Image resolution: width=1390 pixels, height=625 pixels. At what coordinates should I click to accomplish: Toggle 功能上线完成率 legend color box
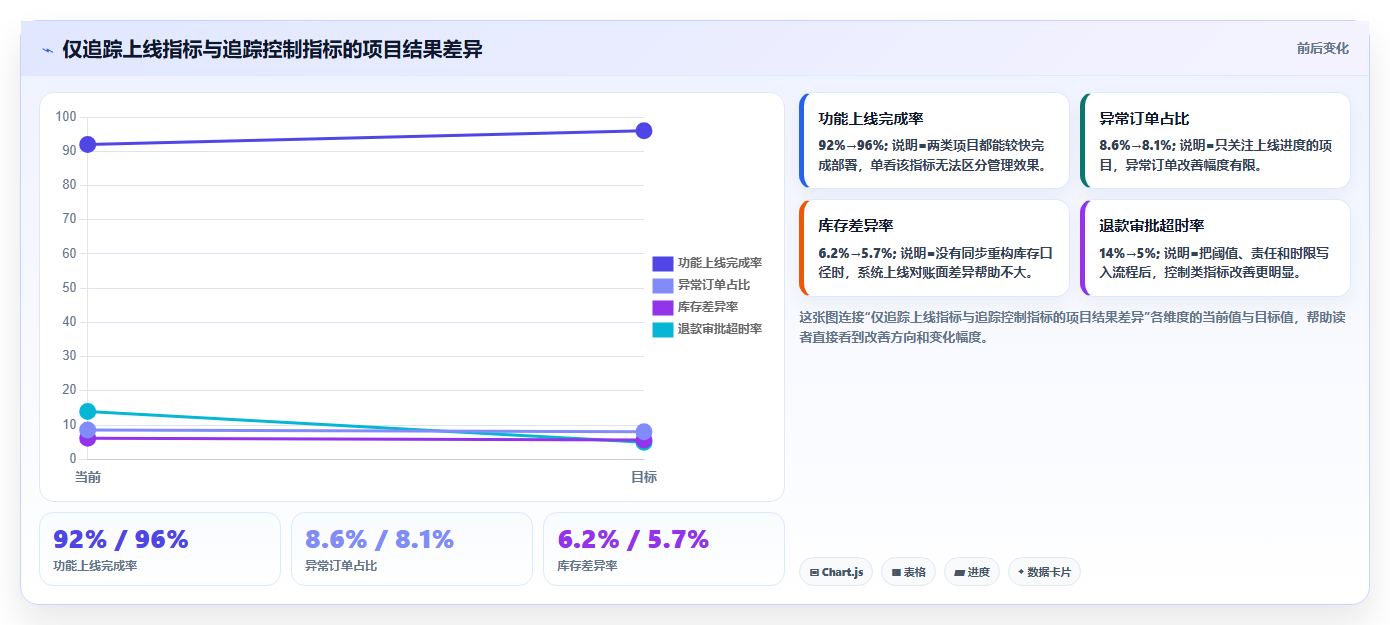tap(662, 263)
